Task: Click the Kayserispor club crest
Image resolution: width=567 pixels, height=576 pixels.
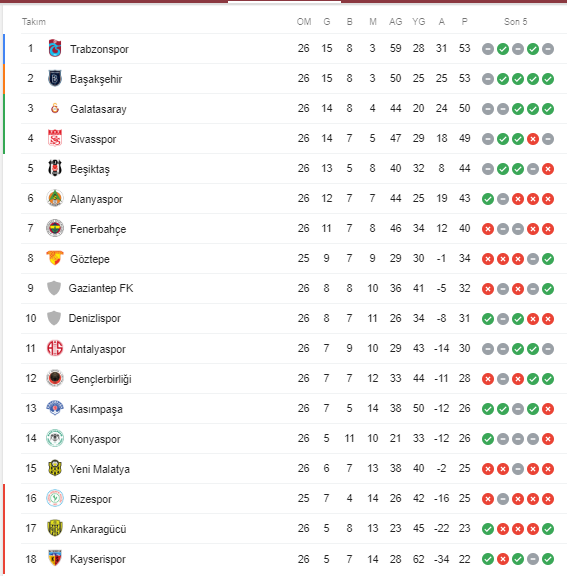Action: (55, 558)
